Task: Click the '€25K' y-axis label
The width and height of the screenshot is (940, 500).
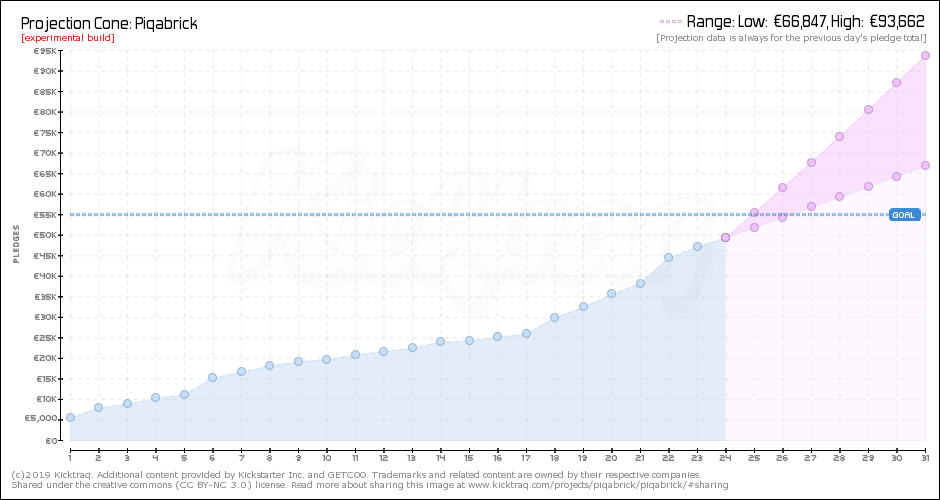Action: coord(46,338)
